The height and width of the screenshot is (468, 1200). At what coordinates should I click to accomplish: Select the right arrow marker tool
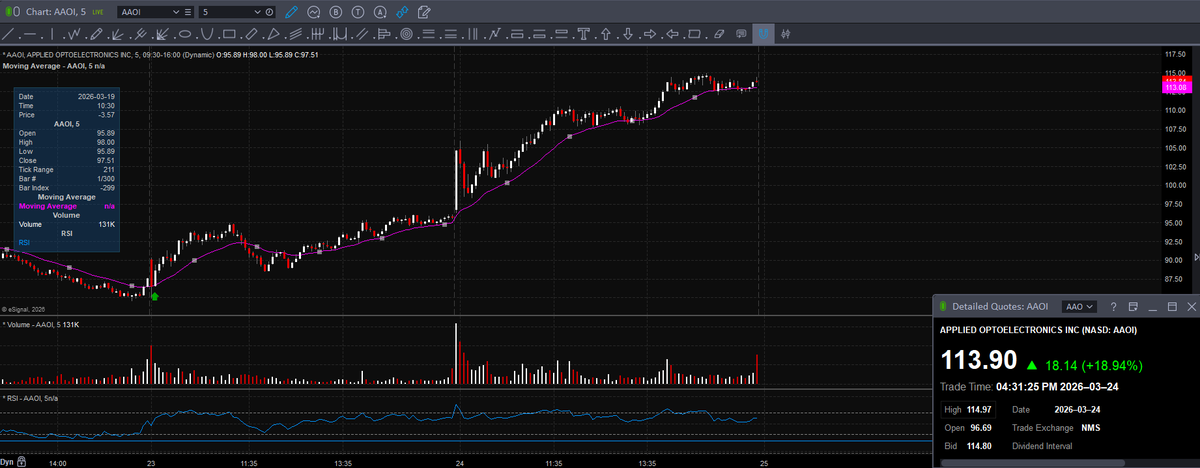pyautogui.click(x=650, y=34)
